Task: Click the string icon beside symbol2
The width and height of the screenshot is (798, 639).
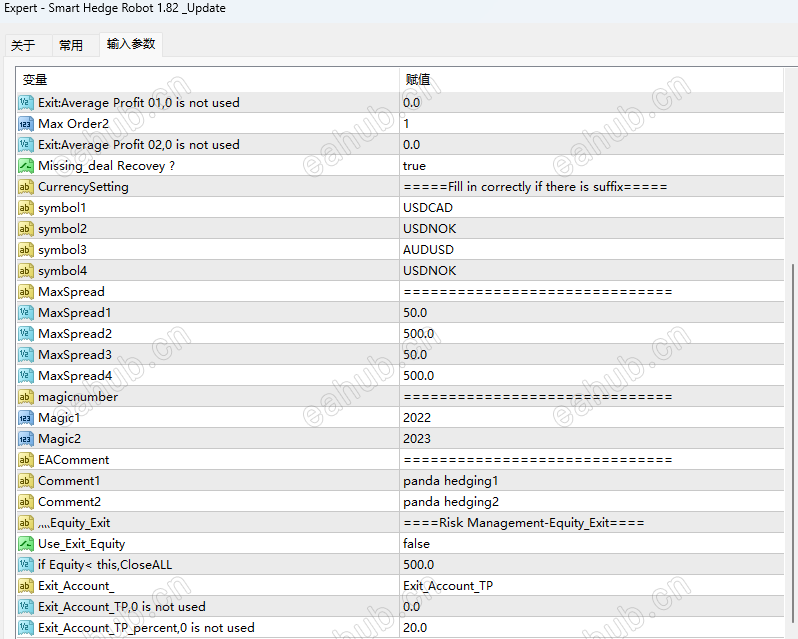Action: 26,228
